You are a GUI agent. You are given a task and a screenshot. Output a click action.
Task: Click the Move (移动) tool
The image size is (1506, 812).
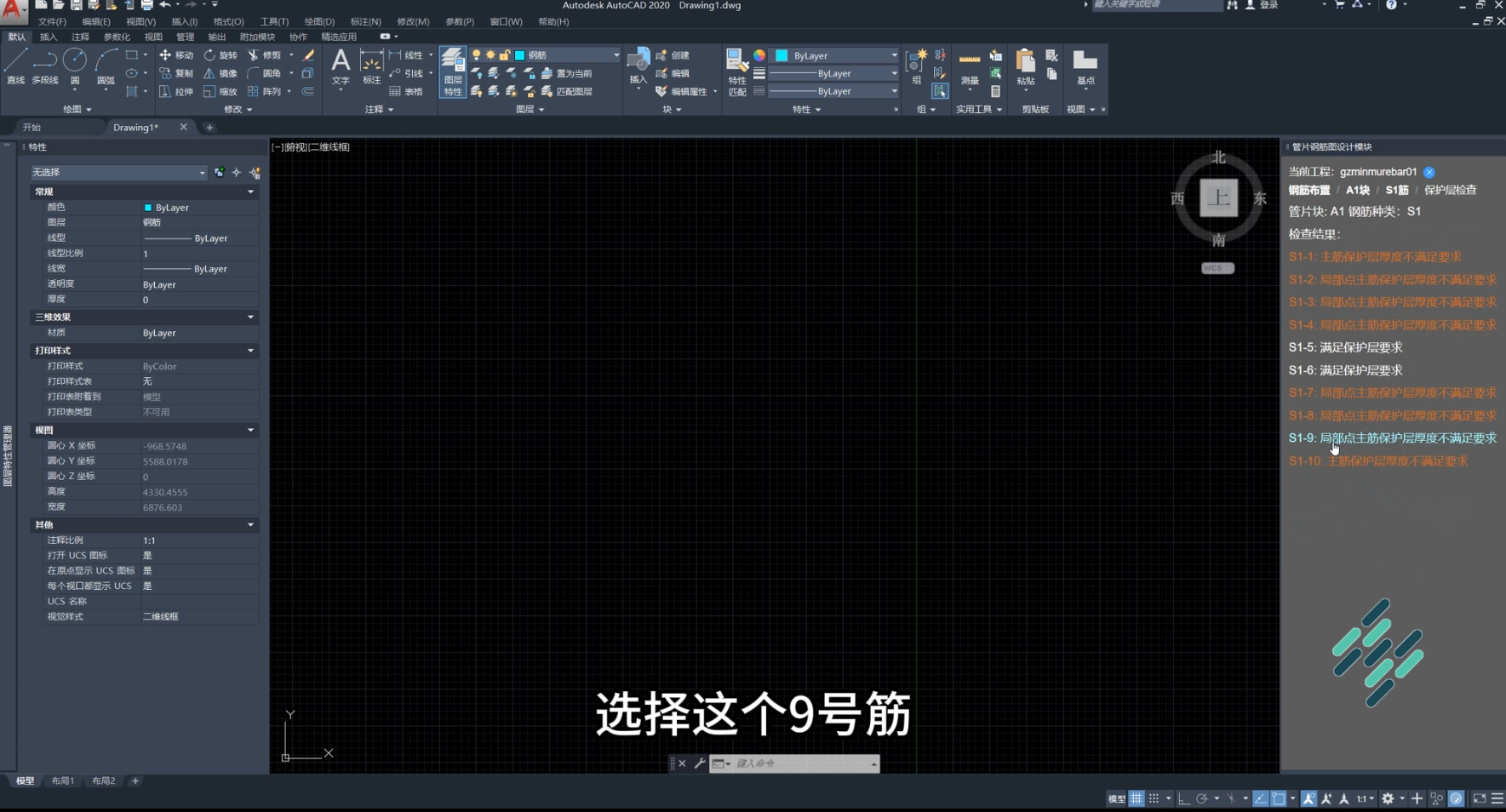176,55
